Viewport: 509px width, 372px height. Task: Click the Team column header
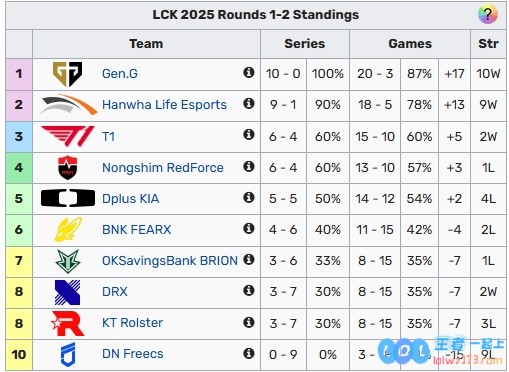pos(146,44)
